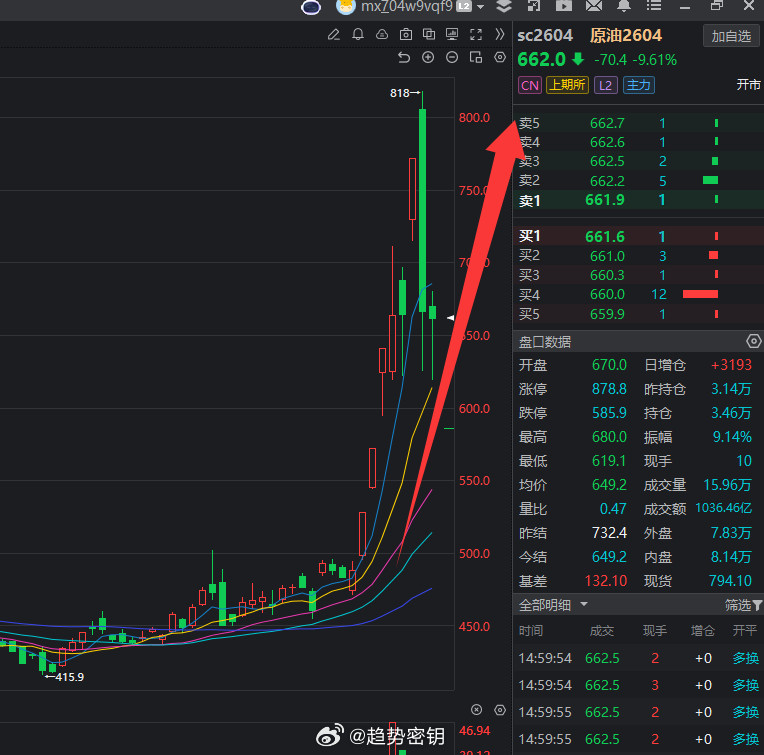
Task: Open price alert bell in chart toolbar
Action: pyautogui.click(x=358, y=35)
